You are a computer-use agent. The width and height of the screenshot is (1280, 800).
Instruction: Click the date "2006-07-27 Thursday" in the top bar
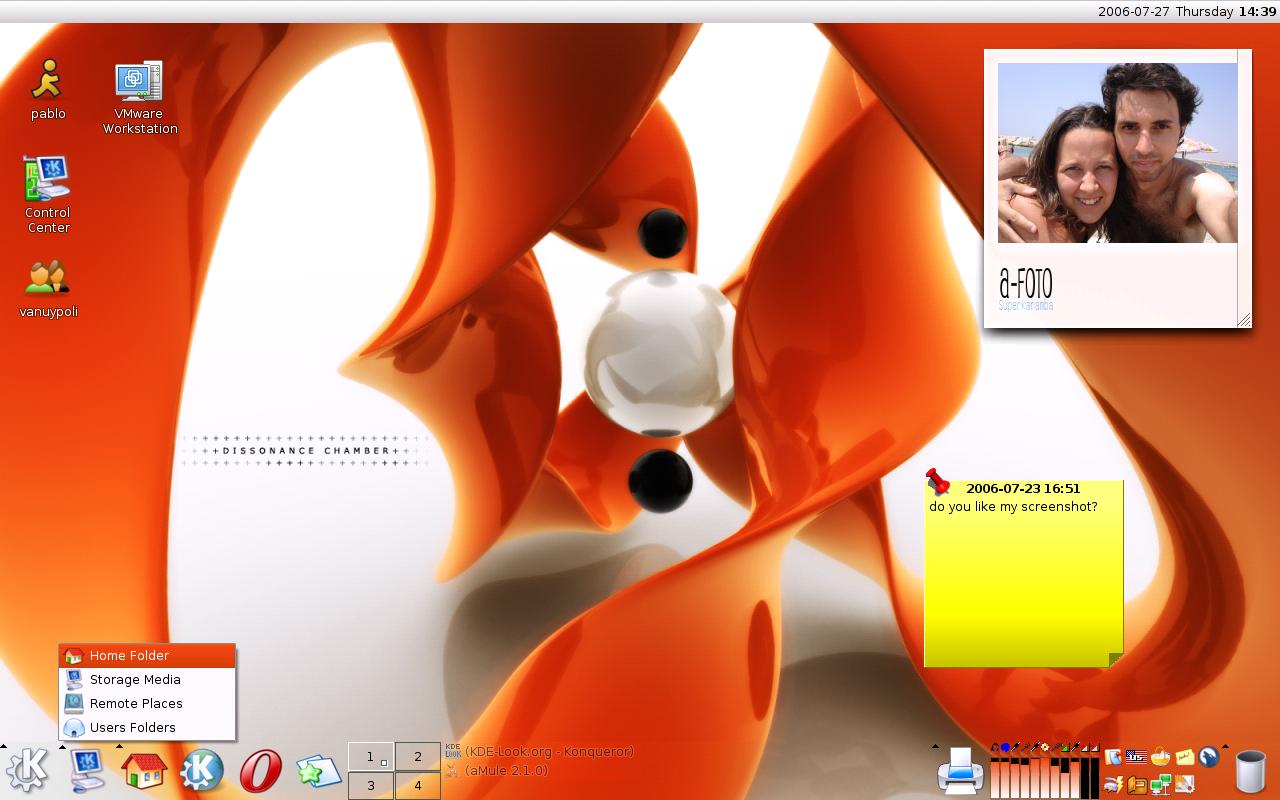(x=1165, y=12)
